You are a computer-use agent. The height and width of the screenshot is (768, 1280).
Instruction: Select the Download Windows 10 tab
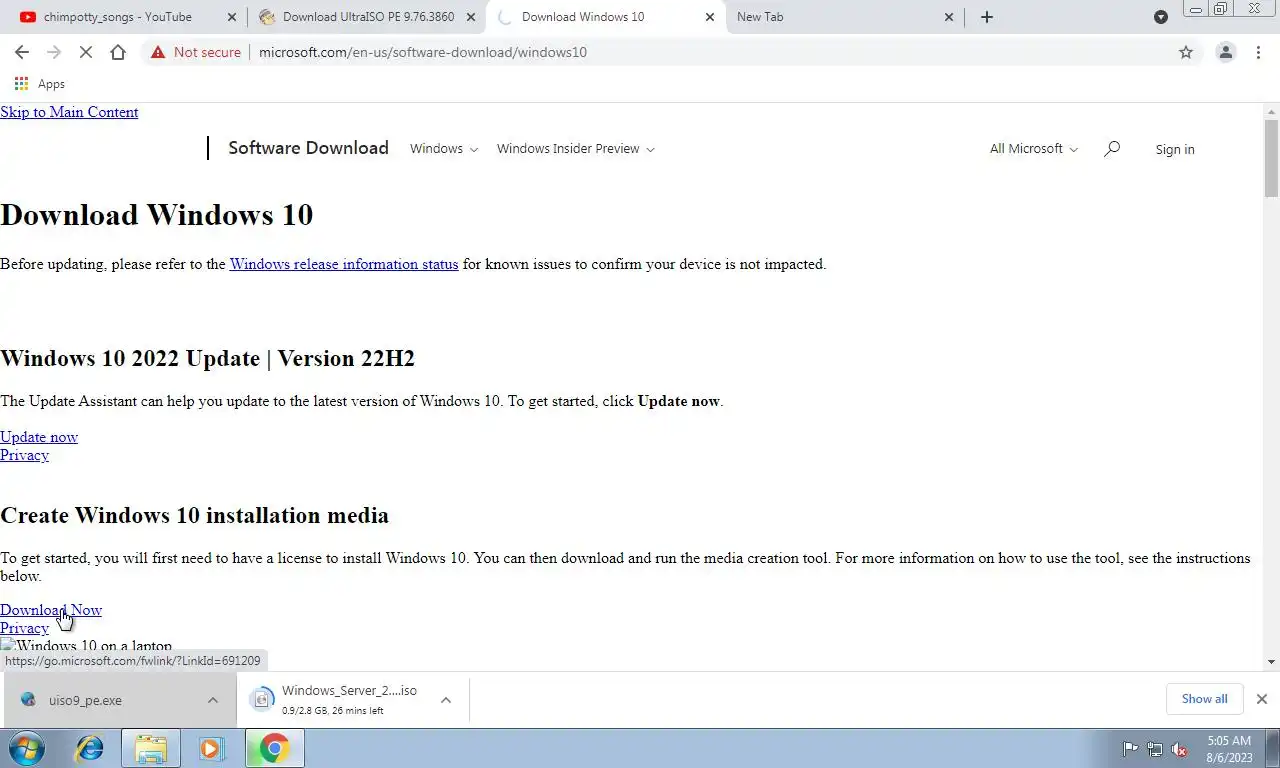point(605,17)
